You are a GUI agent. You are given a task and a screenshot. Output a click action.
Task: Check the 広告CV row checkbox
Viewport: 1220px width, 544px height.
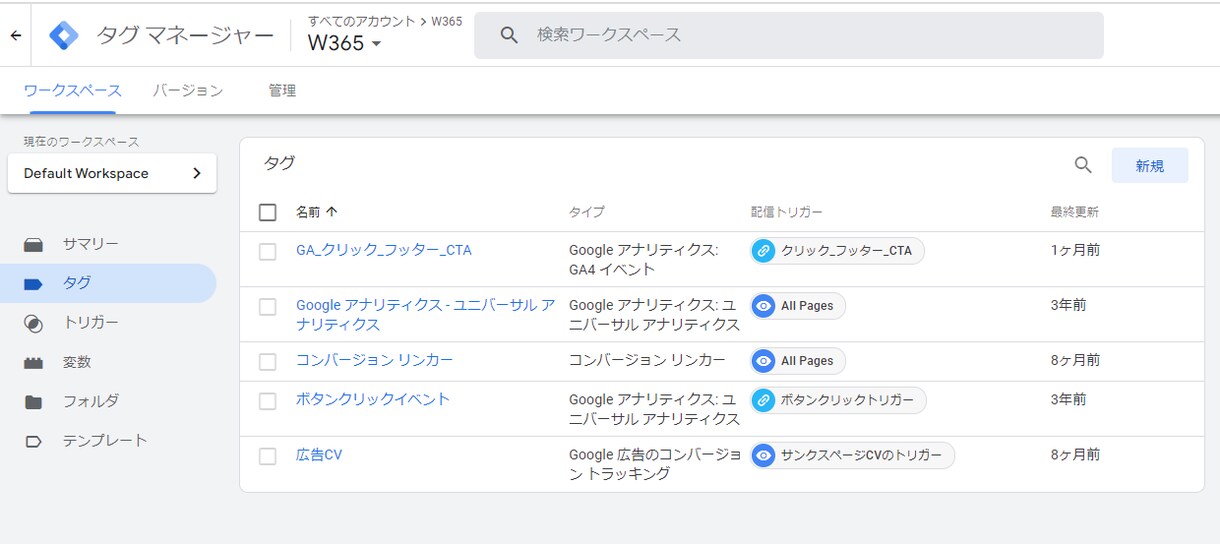coord(267,456)
